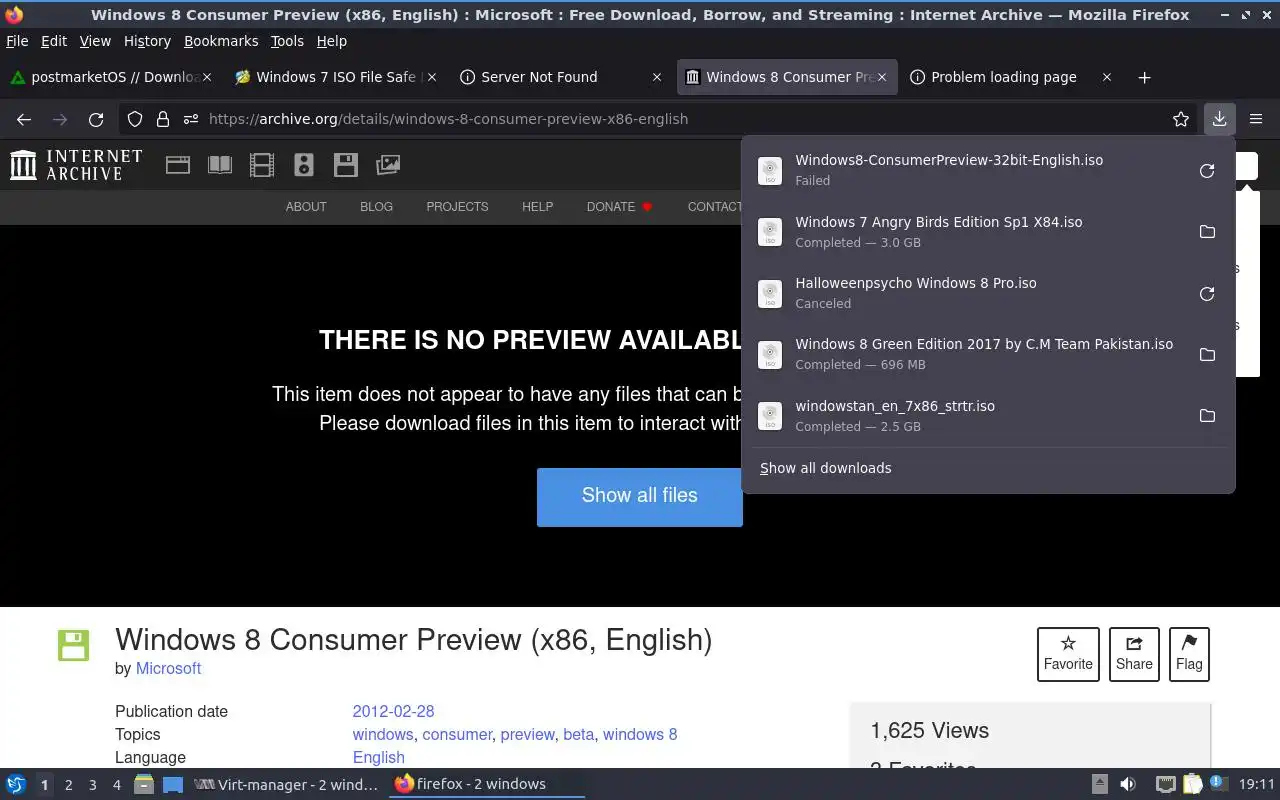The image size is (1280, 800).
Task: Retry the canceled Halloweenpsycho Windows 8 Pro download
Action: pyautogui.click(x=1207, y=294)
